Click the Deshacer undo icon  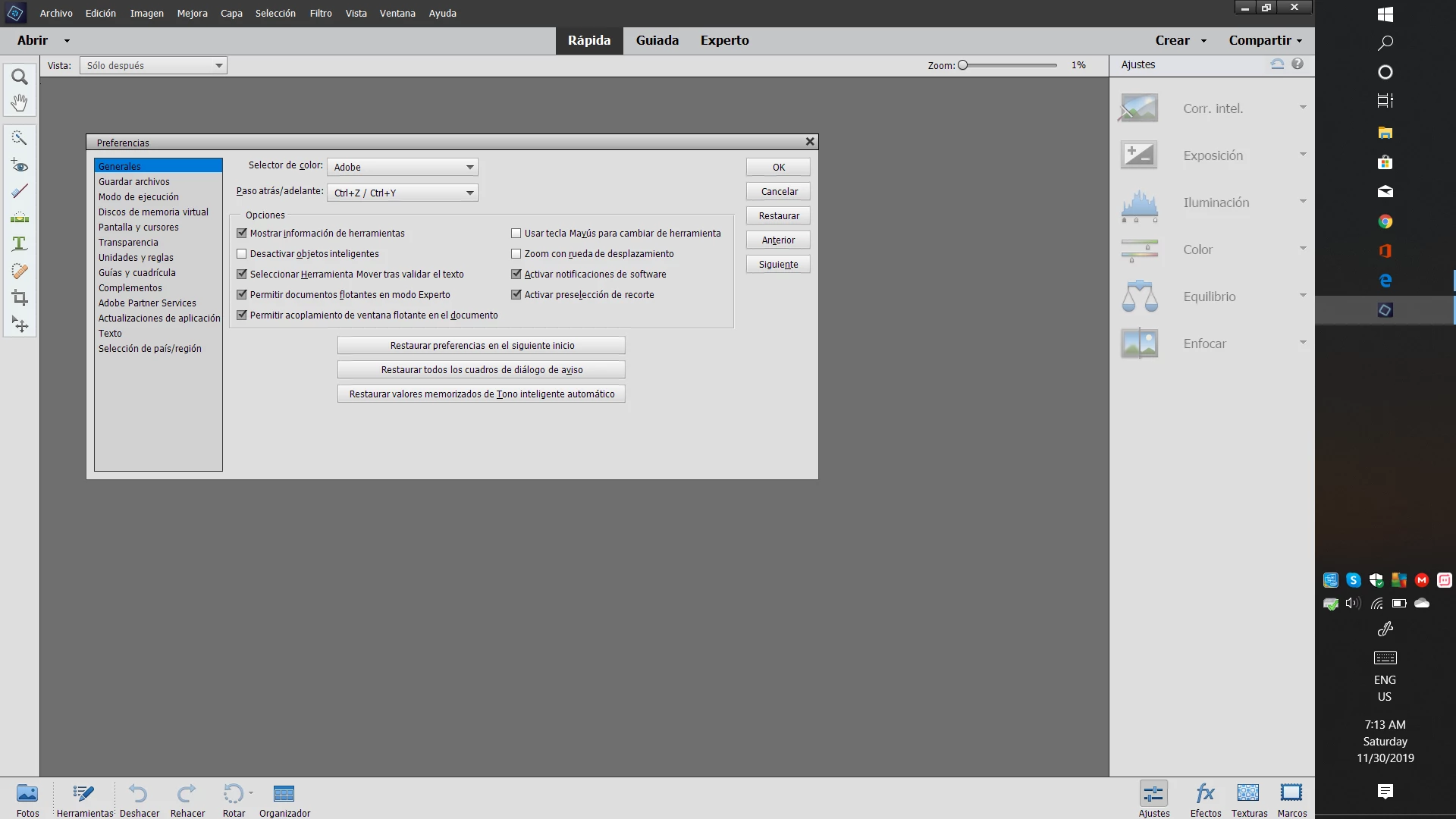(x=138, y=794)
